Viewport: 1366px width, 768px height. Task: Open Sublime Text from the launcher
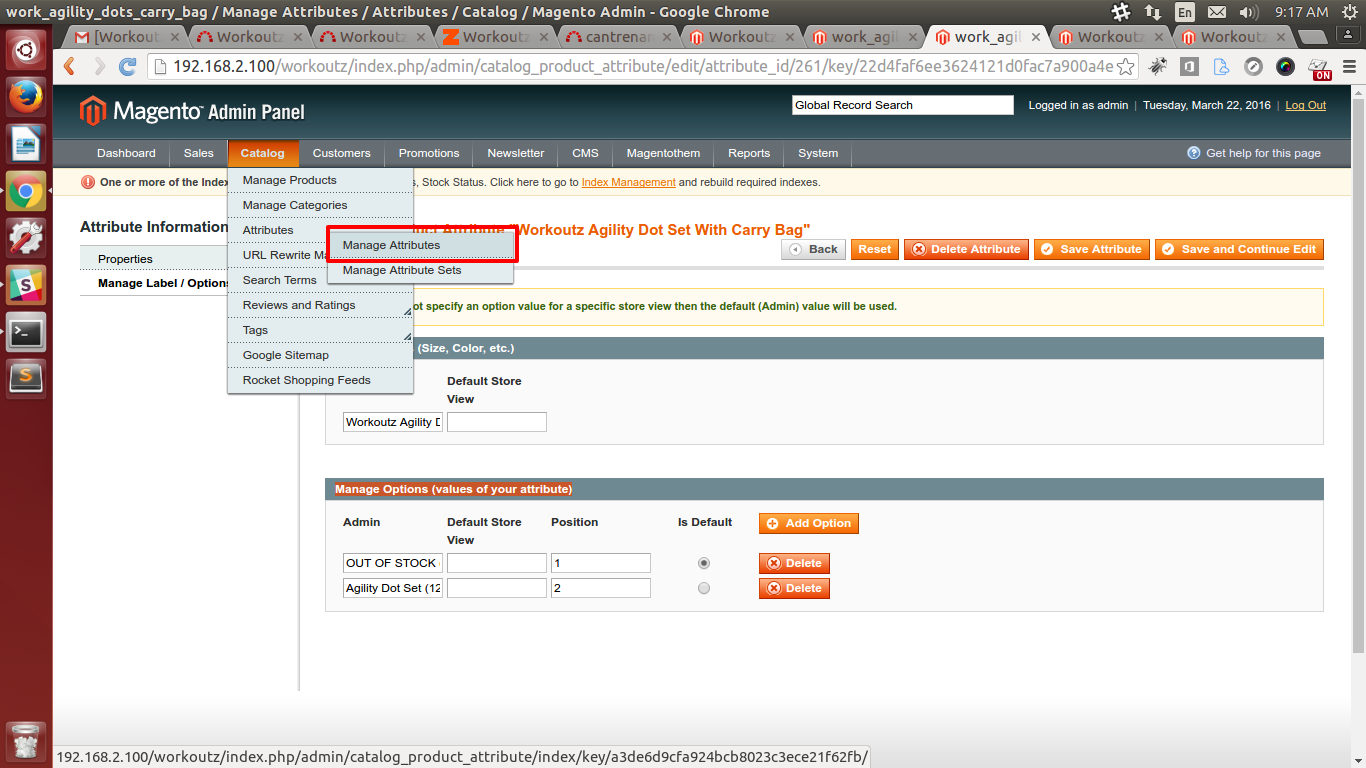click(x=26, y=378)
